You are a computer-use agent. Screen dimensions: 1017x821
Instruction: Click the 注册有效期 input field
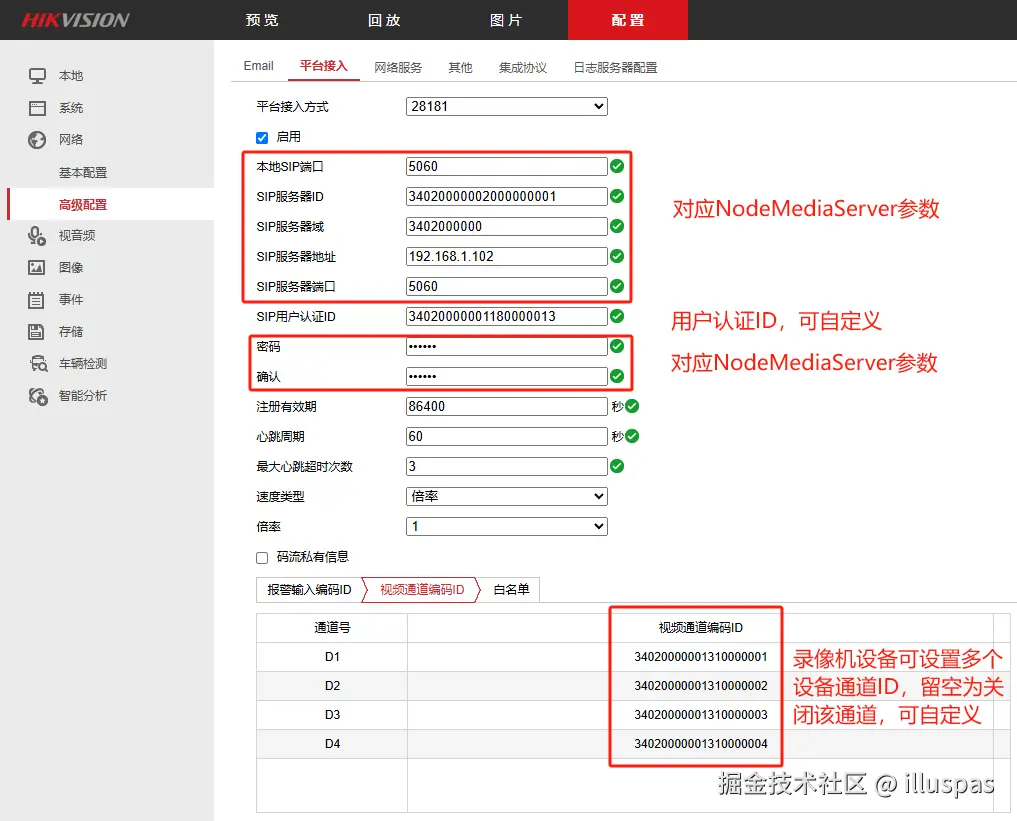(507, 406)
